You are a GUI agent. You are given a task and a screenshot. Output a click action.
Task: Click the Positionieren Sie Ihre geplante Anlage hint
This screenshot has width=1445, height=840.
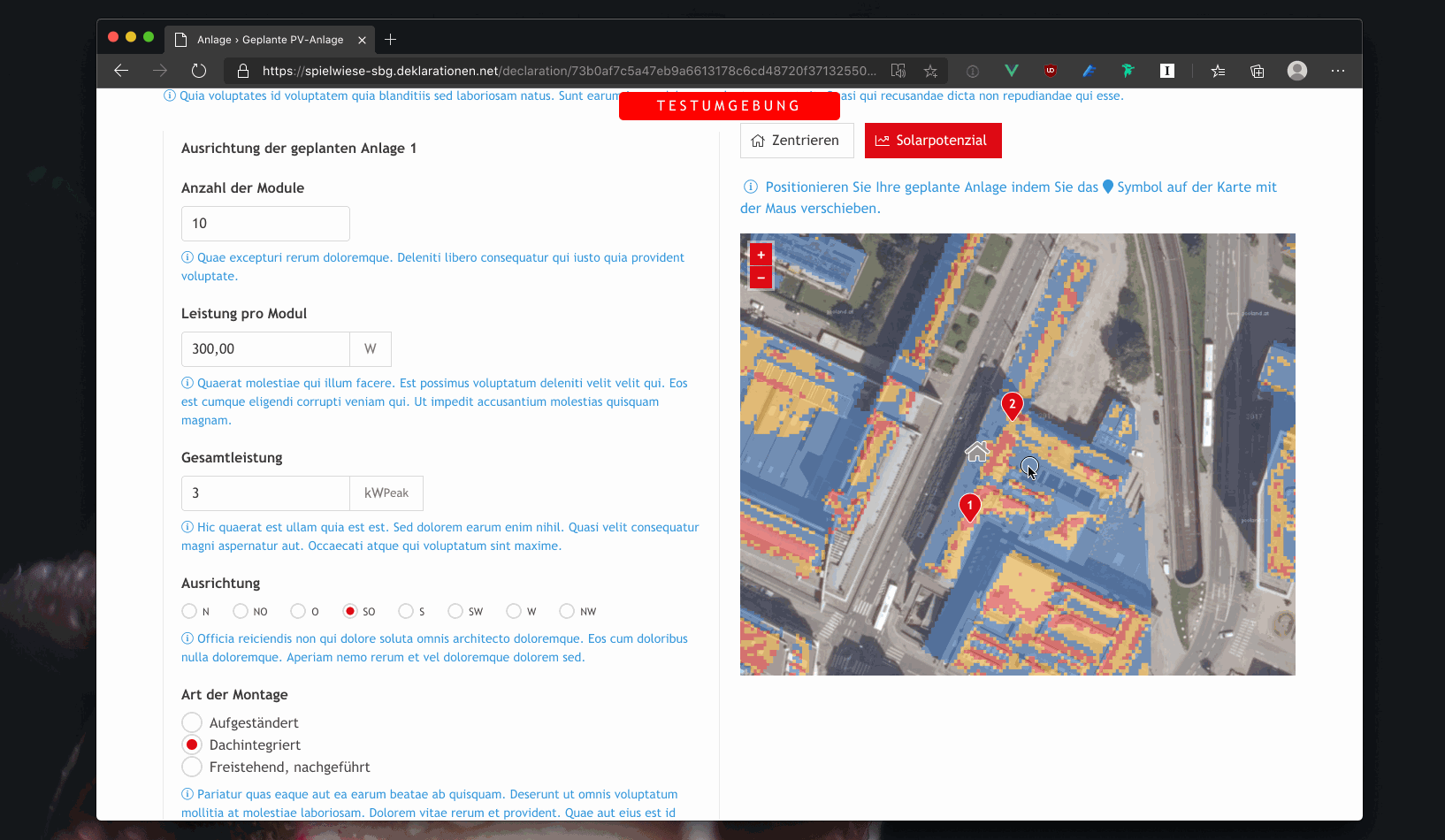1009,198
